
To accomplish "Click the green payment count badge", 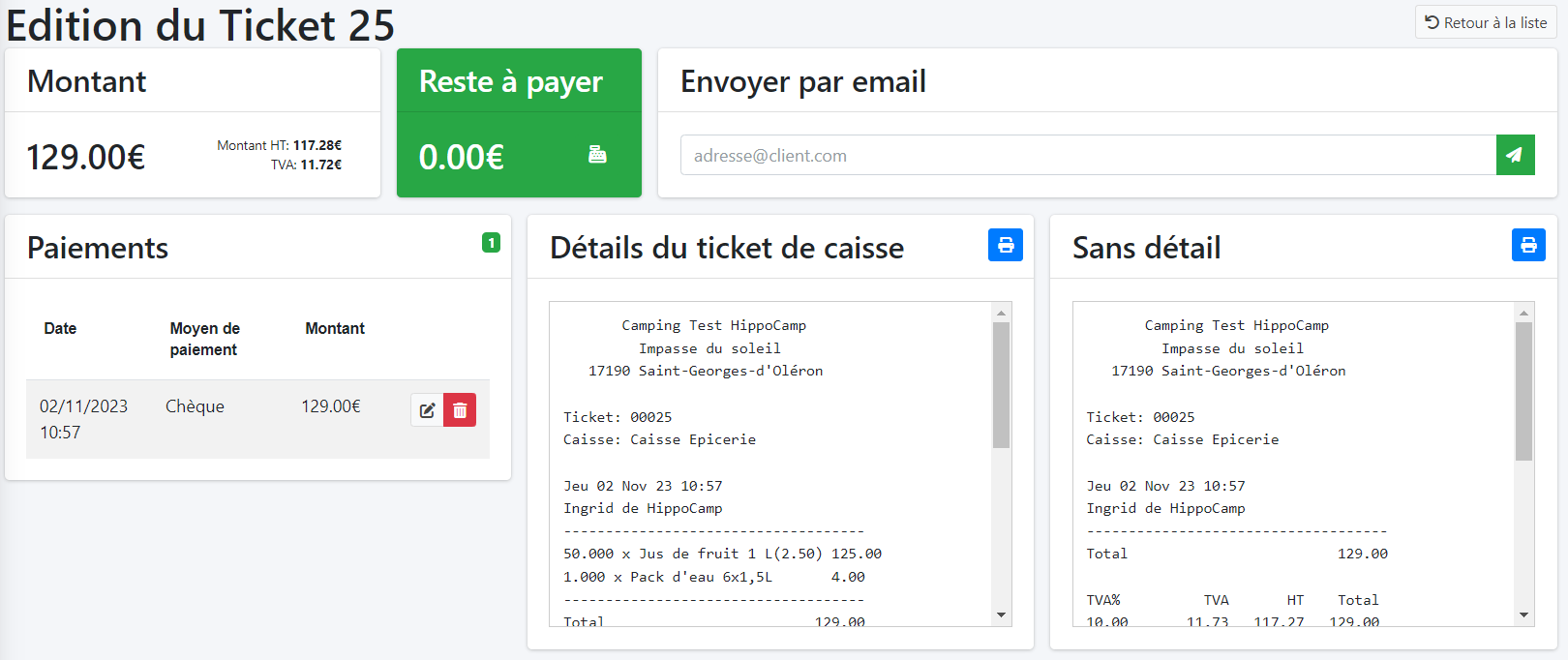I will click(491, 243).
